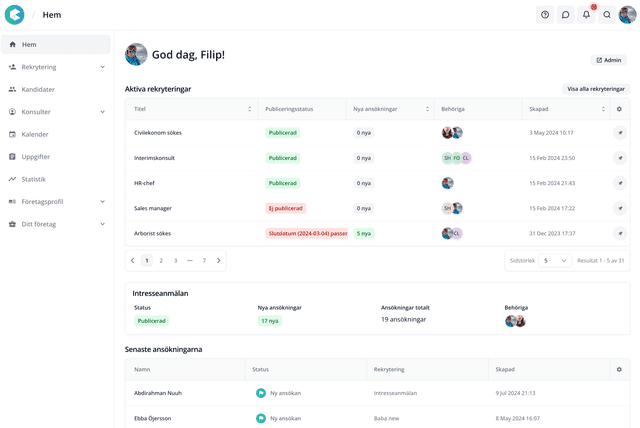This screenshot has height=428, width=640.
Task: Open the user profile avatar menu
Action: [x=627, y=15]
